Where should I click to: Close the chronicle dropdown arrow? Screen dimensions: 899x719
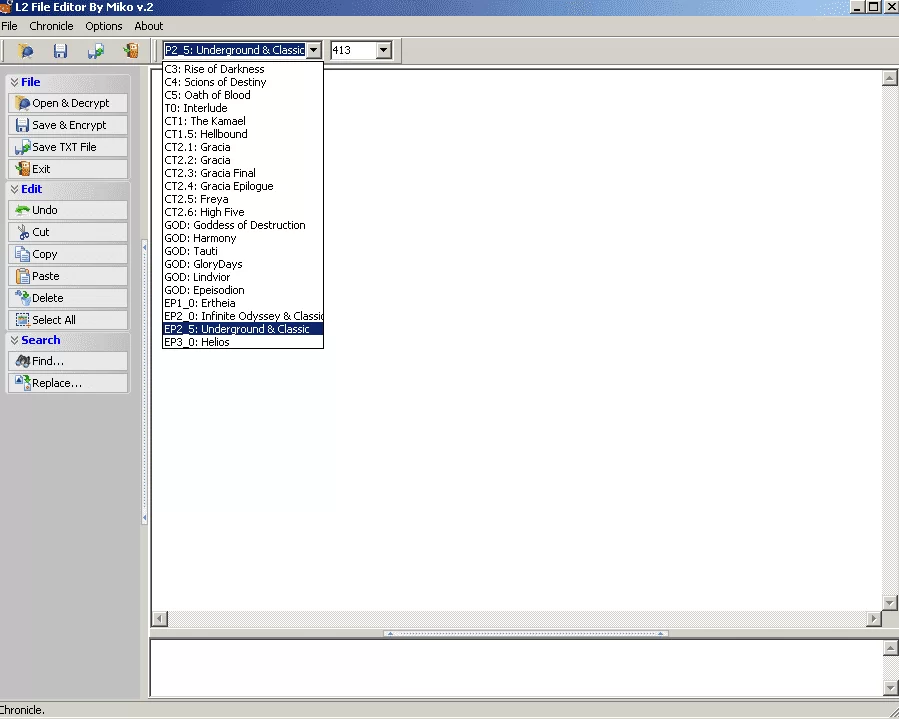click(314, 50)
